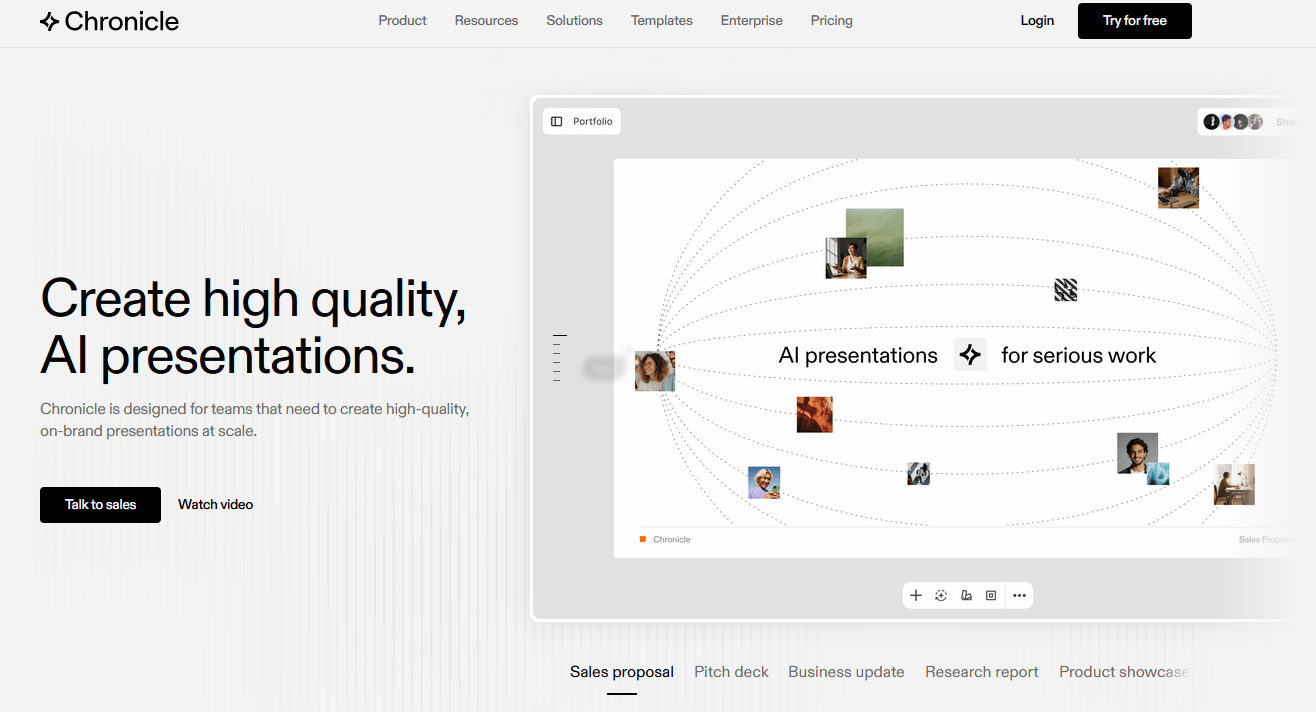Click the collaborator avatars group at top right

coord(1233,122)
